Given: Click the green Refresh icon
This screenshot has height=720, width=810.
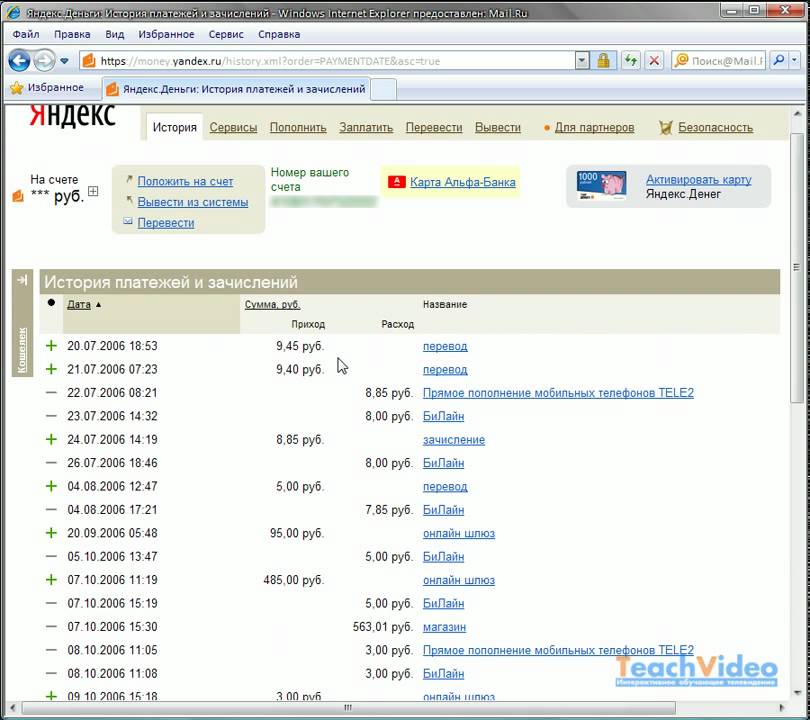Looking at the screenshot, I should (630, 61).
